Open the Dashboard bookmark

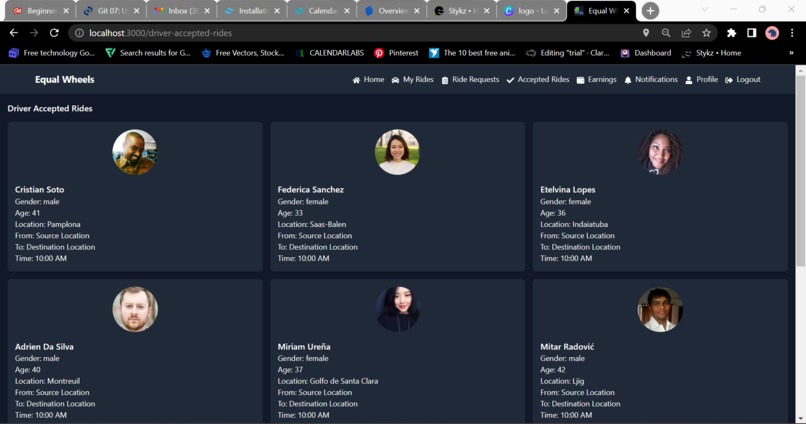646,53
